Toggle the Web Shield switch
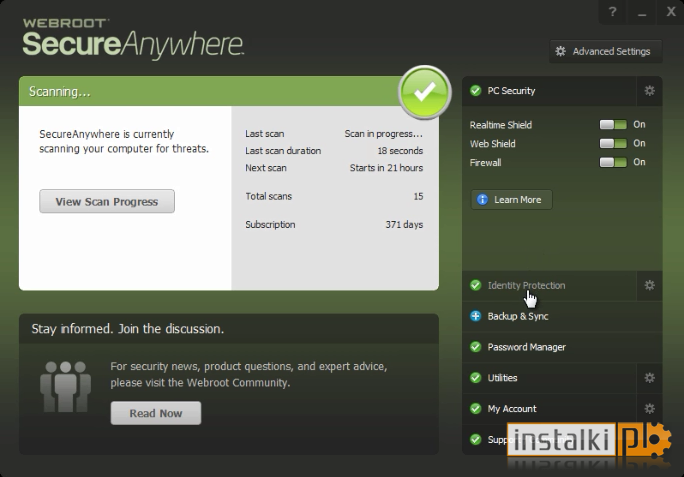The width and height of the screenshot is (684, 477). (613, 144)
